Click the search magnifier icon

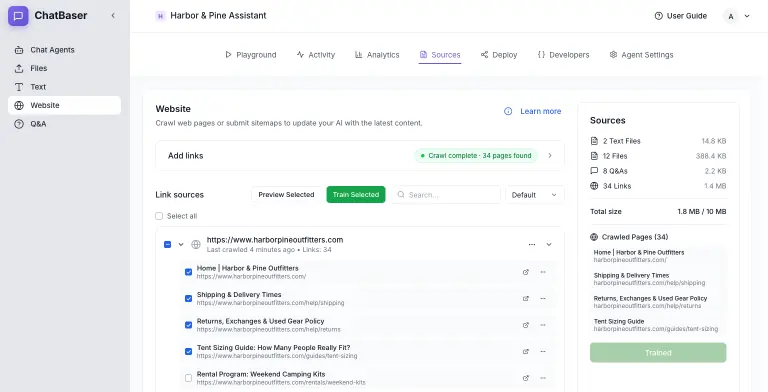coord(401,195)
